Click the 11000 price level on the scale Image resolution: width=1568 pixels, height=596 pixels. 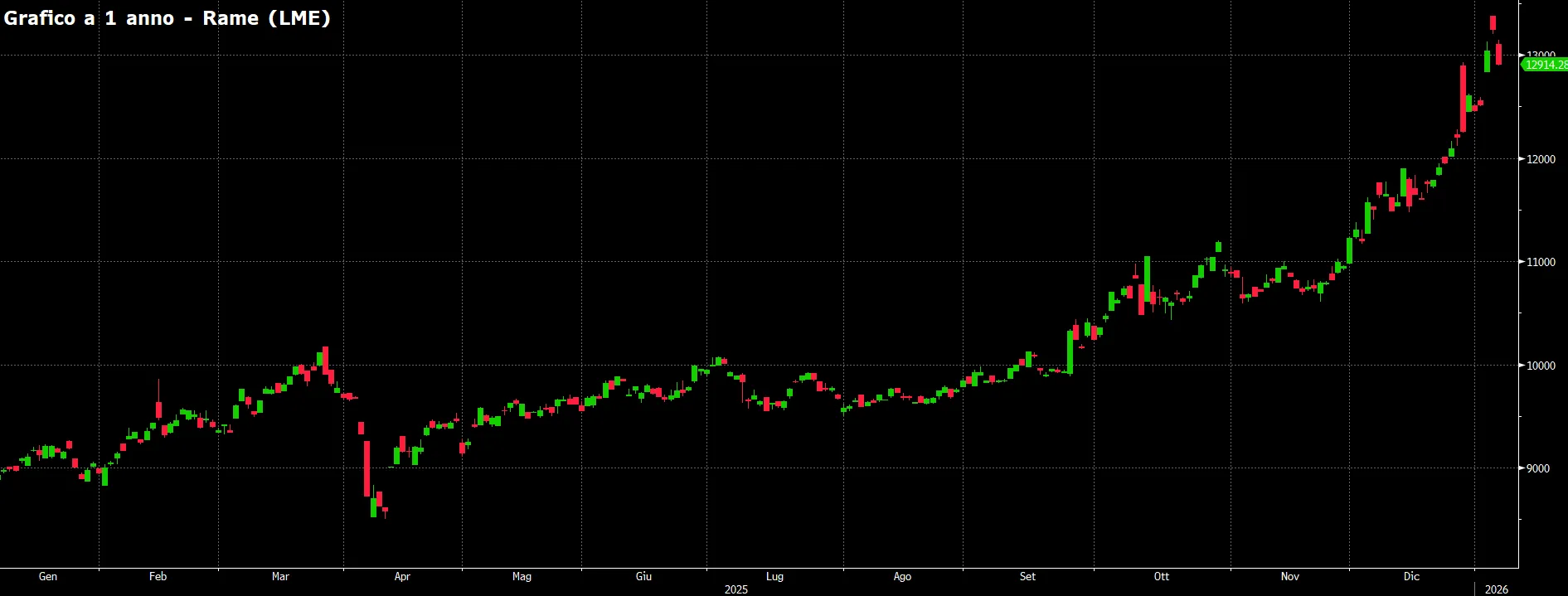1541,262
